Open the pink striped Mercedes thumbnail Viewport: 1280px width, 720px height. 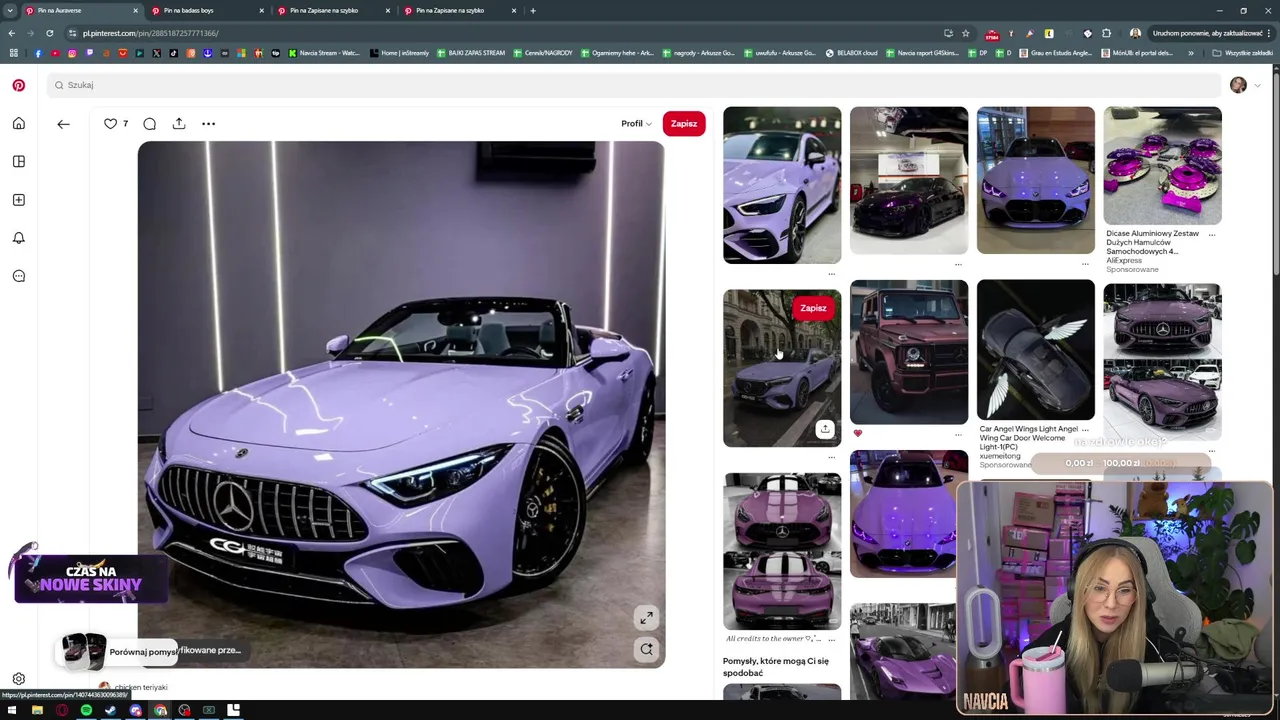click(x=782, y=551)
